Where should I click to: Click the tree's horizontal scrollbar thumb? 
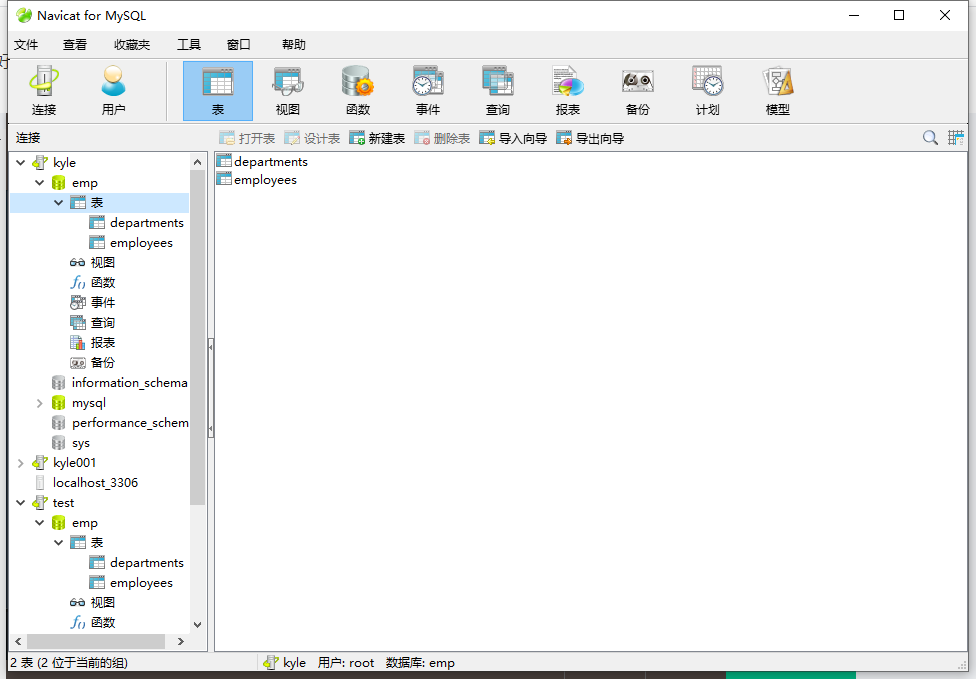tap(96, 641)
